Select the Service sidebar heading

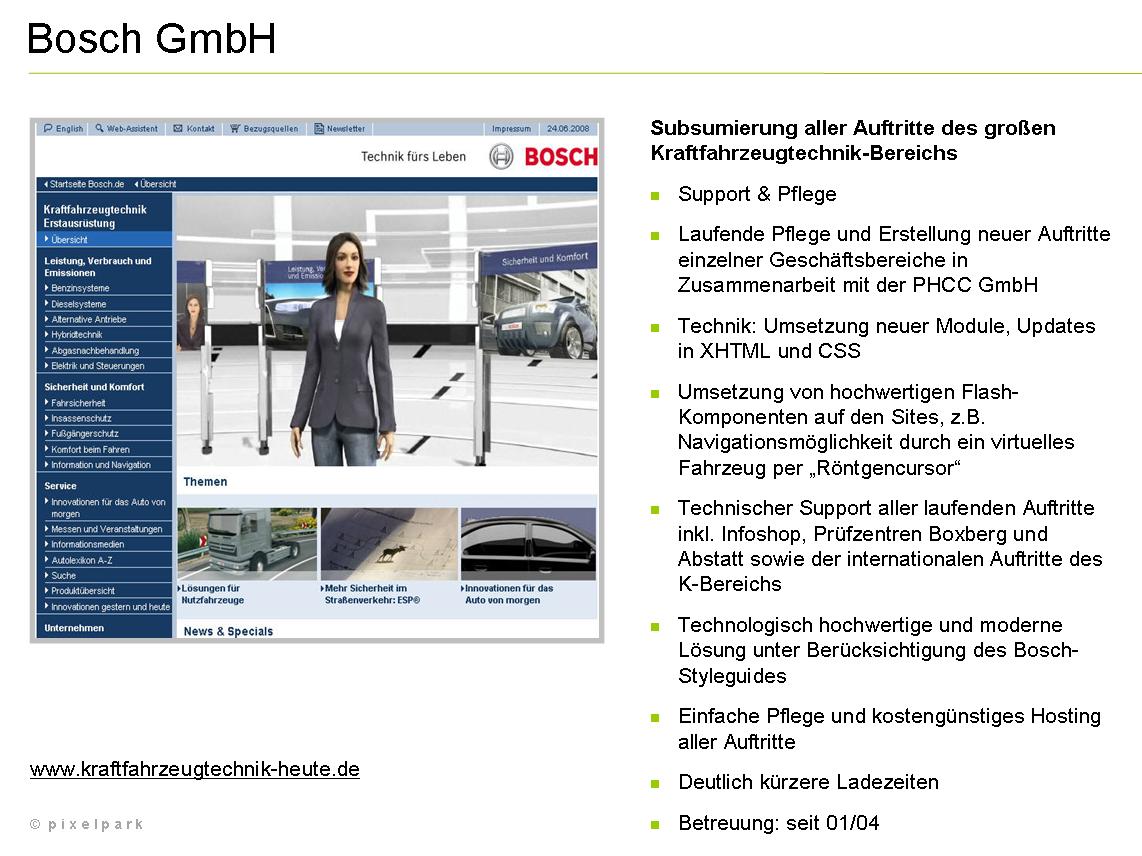point(60,486)
